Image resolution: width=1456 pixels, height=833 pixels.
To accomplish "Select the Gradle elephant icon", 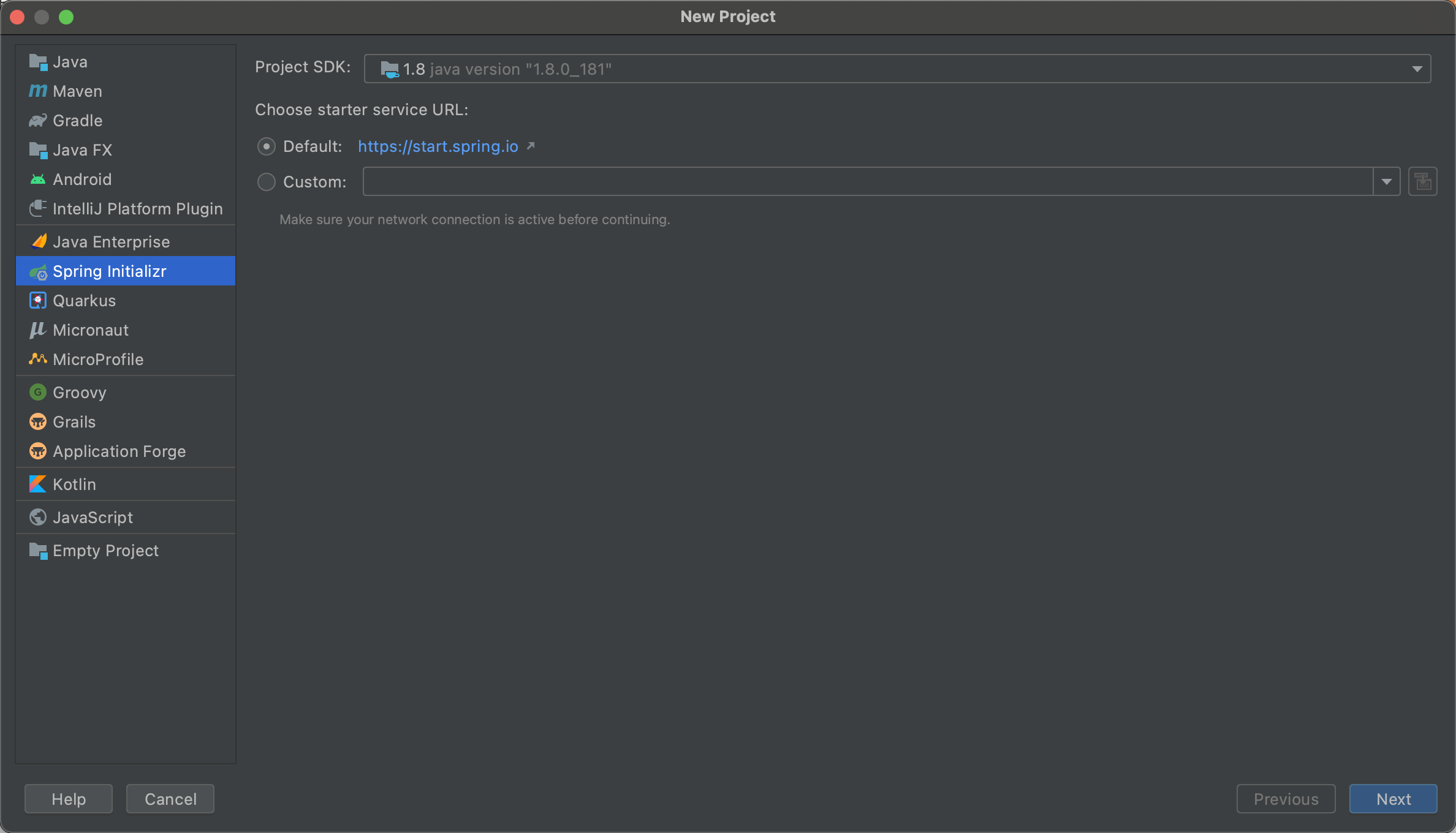I will coord(37,121).
